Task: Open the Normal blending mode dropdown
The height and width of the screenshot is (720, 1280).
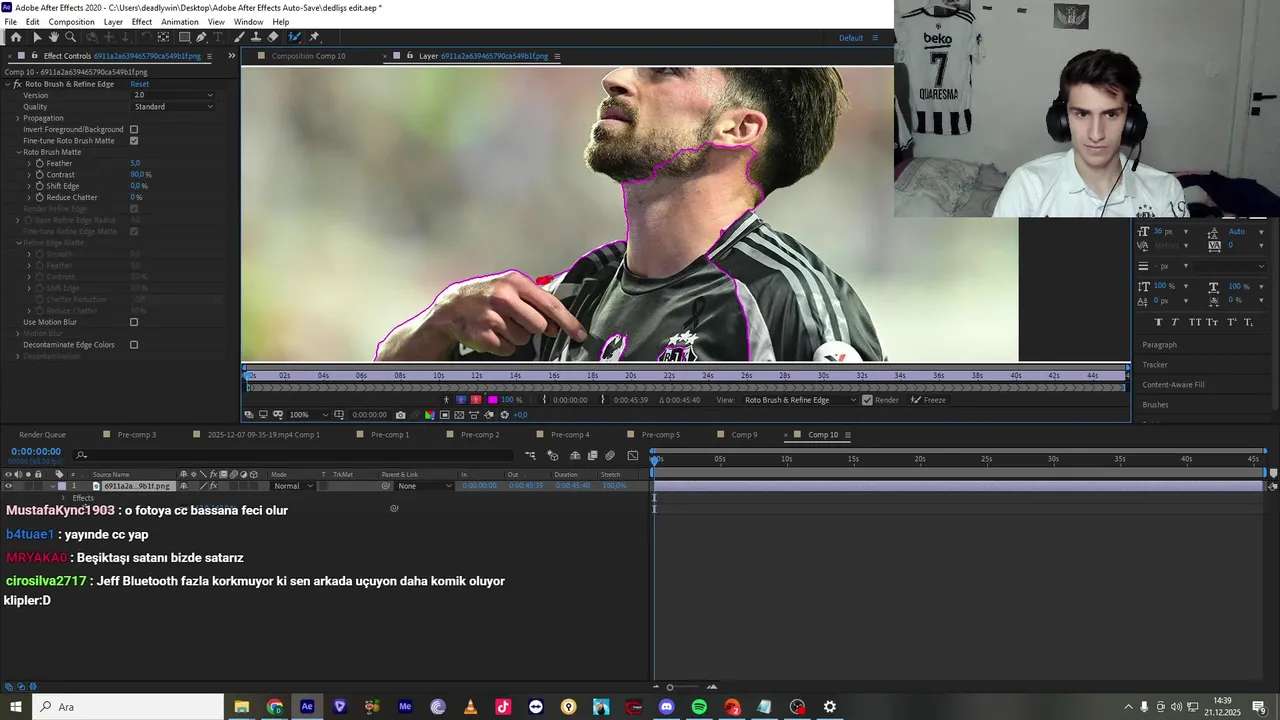Action: (294, 486)
